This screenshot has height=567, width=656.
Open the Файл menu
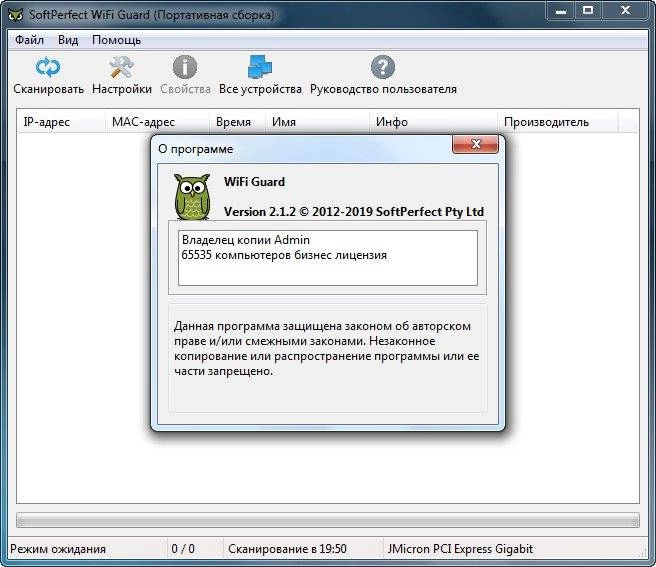[x=29, y=40]
